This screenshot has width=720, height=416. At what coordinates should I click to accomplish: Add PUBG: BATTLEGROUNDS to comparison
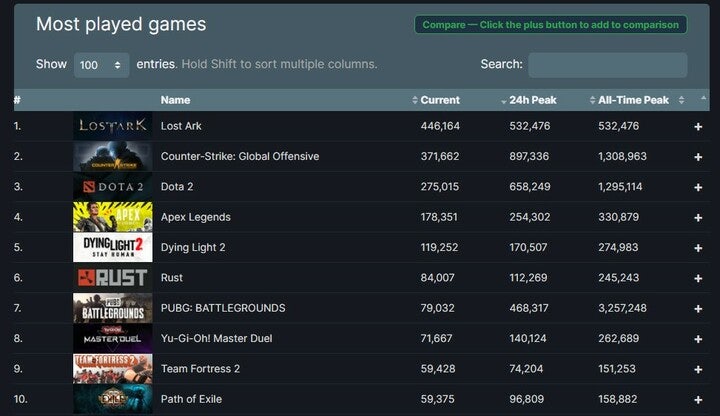pyautogui.click(x=698, y=308)
